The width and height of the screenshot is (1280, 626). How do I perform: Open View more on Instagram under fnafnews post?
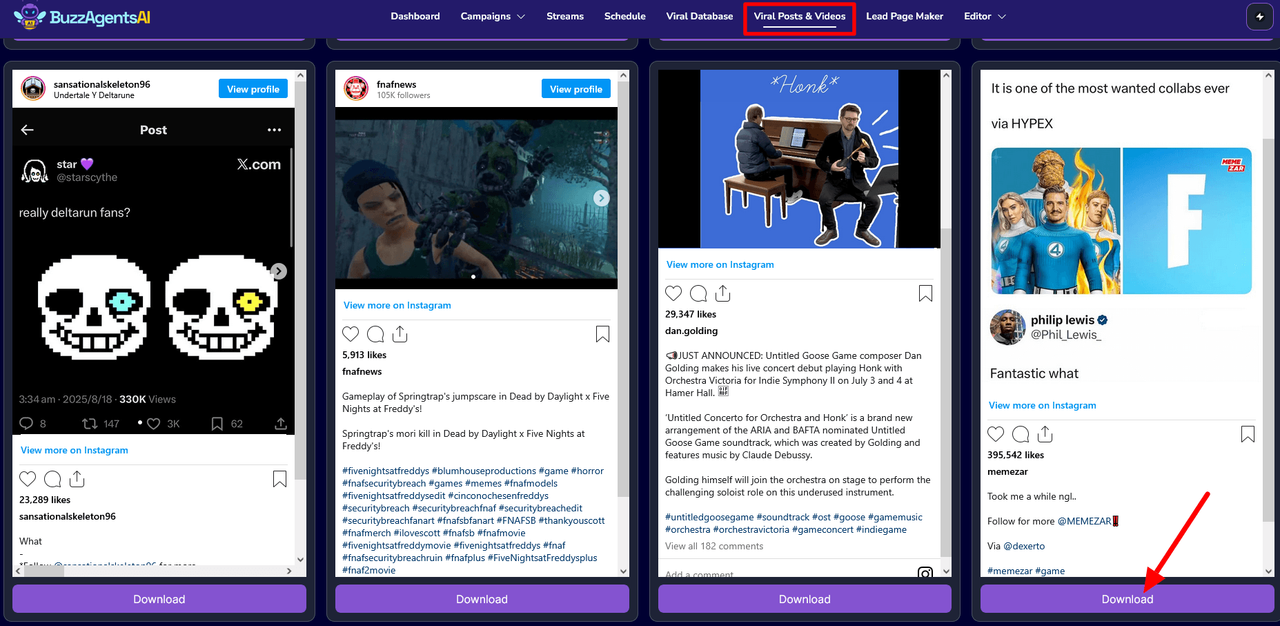point(397,305)
